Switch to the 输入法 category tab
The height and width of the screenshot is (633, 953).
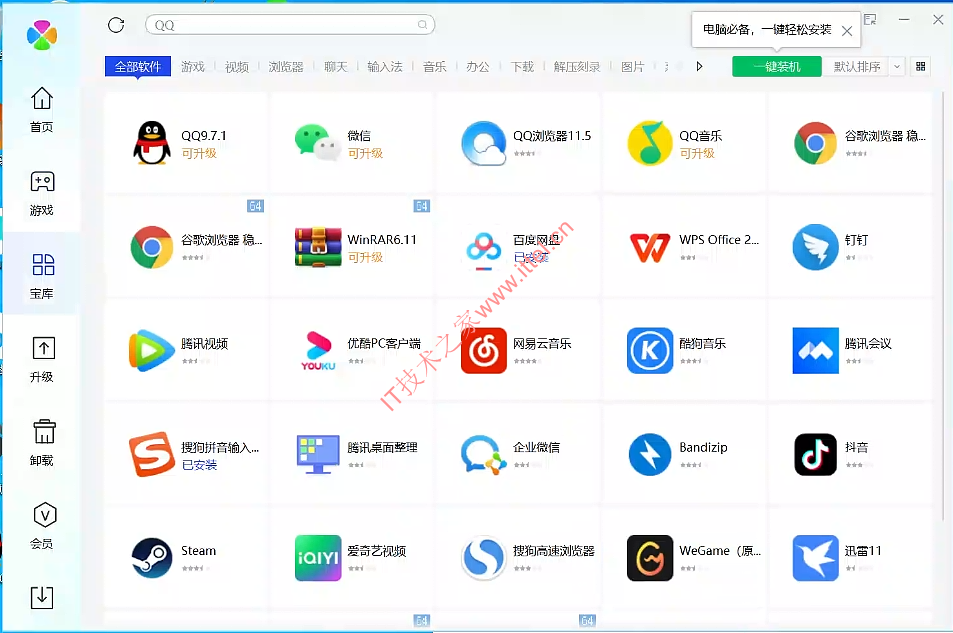(x=385, y=66)
